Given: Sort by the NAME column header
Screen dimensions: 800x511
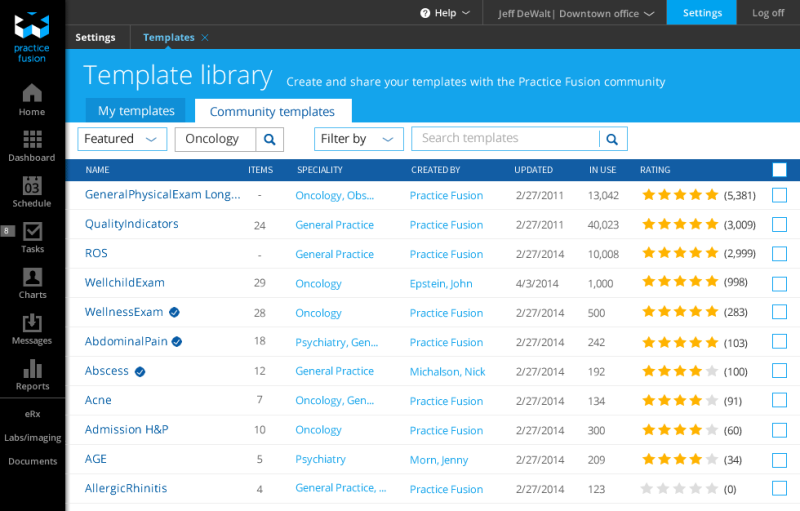Looking at the screenshot, I should coord(97,170).
